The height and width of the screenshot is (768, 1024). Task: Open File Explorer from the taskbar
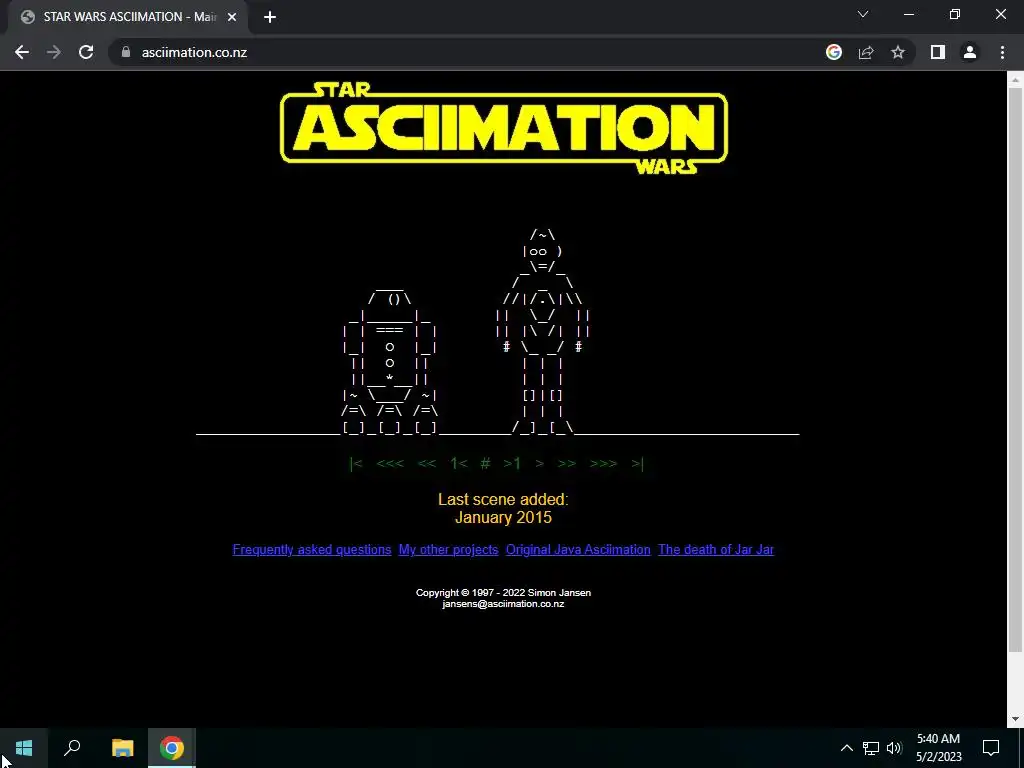[122, 748]
